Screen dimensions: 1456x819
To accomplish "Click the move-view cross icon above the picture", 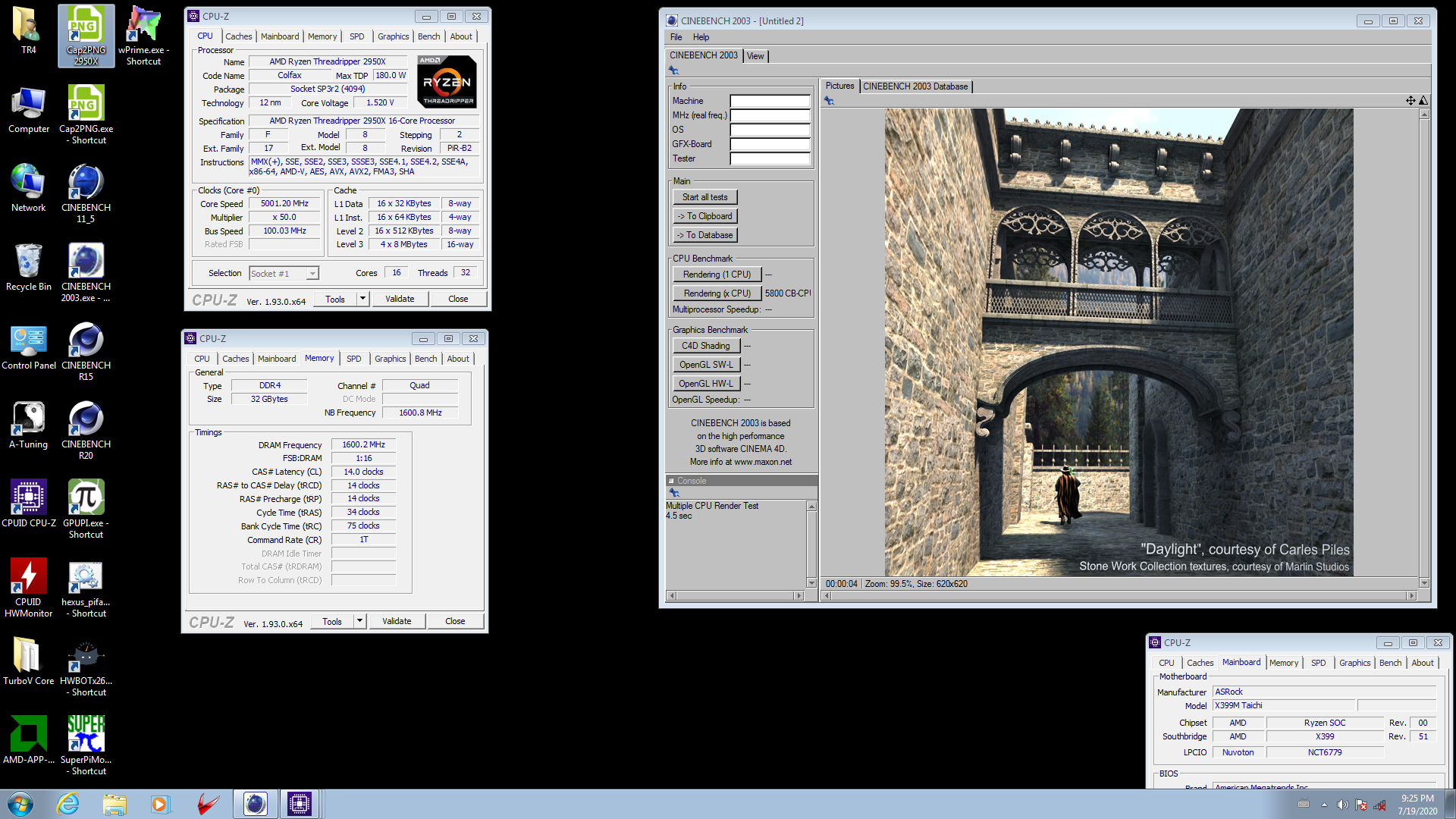I will pyautogui.click(x=1410, y=101).
